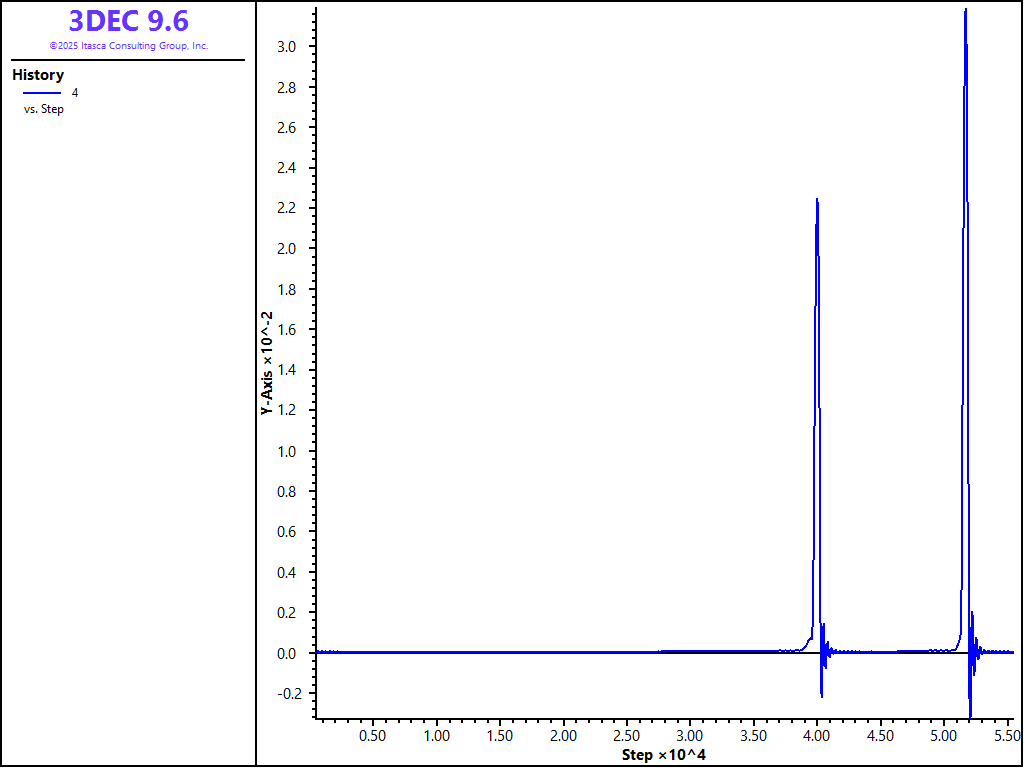Select history label 4 in the legend
1024x768 pixels.
(75, 93)
